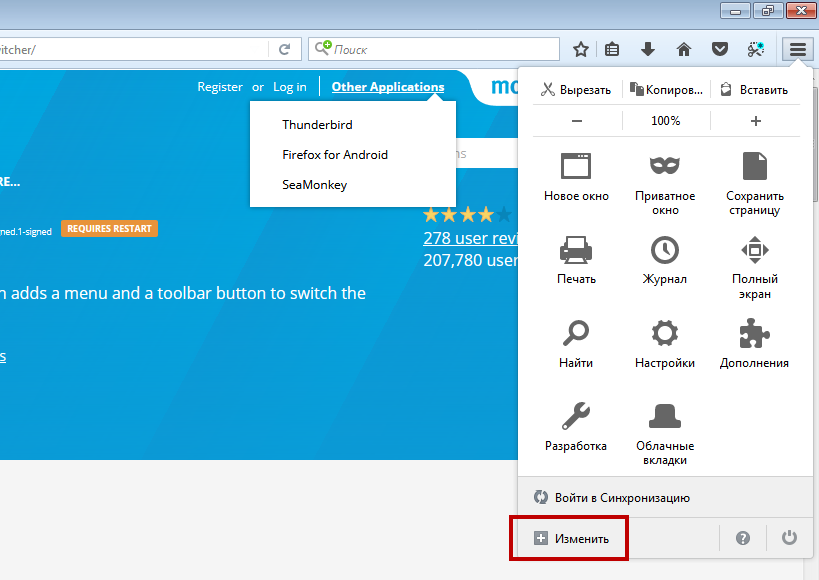Zoom out with the minus button

pos(577,121)
